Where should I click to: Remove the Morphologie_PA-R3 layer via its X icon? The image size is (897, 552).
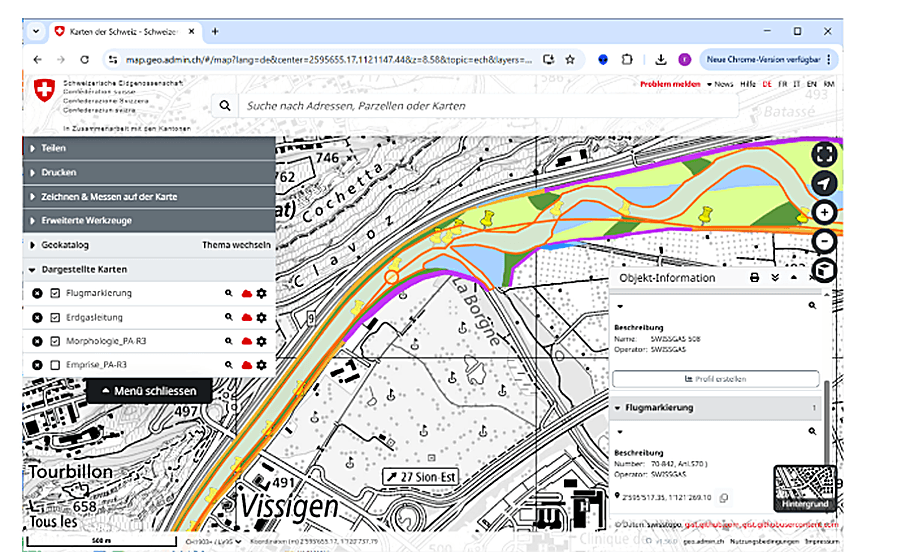[x=37, y=341]
